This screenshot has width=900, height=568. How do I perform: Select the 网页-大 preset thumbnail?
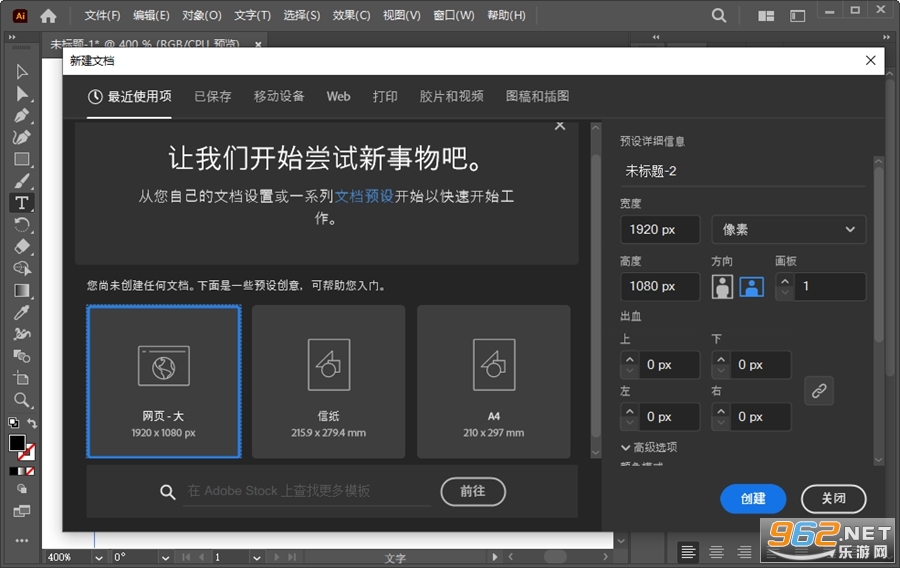[164, 382]
